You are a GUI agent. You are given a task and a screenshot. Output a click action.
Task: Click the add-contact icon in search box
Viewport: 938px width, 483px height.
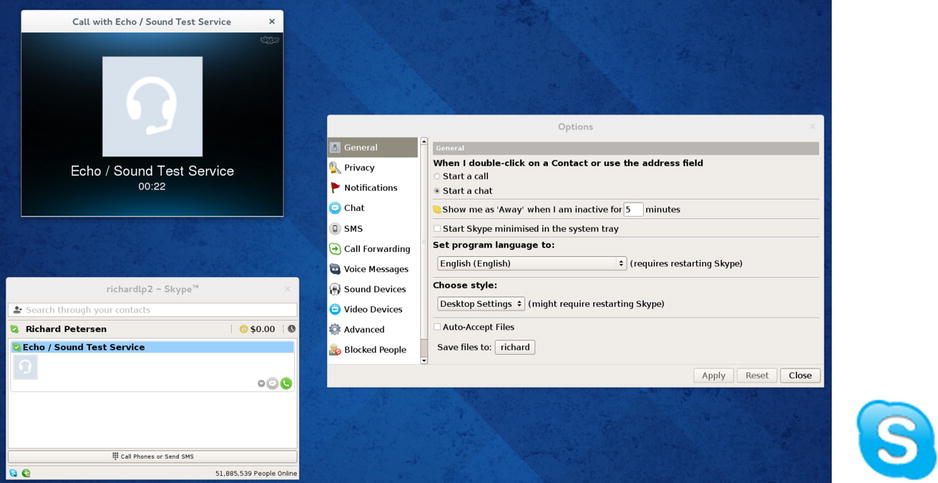tap(17, 310)
